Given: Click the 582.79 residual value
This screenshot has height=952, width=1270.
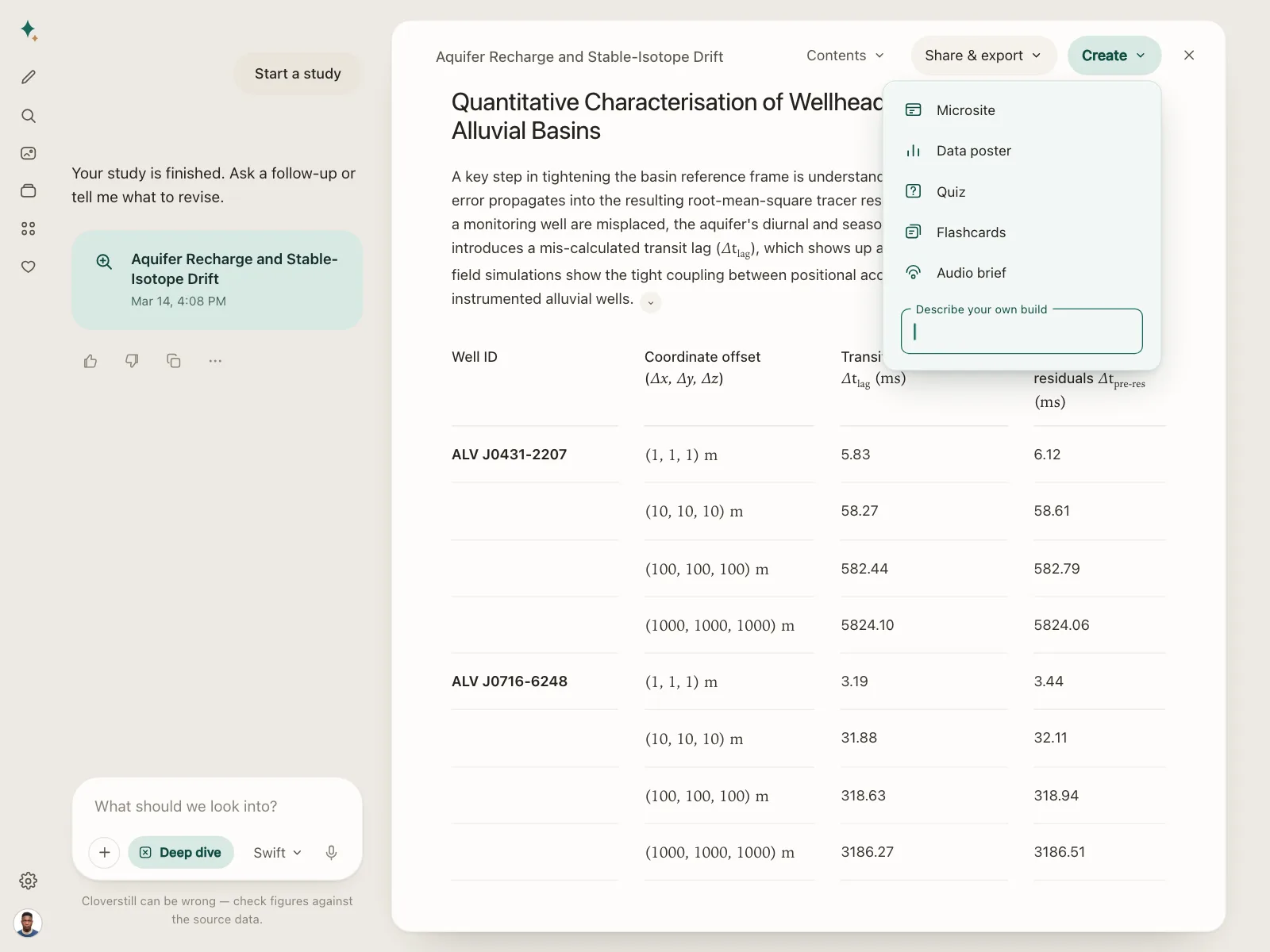Looking at the screenshot, I should coord(1056,569).
